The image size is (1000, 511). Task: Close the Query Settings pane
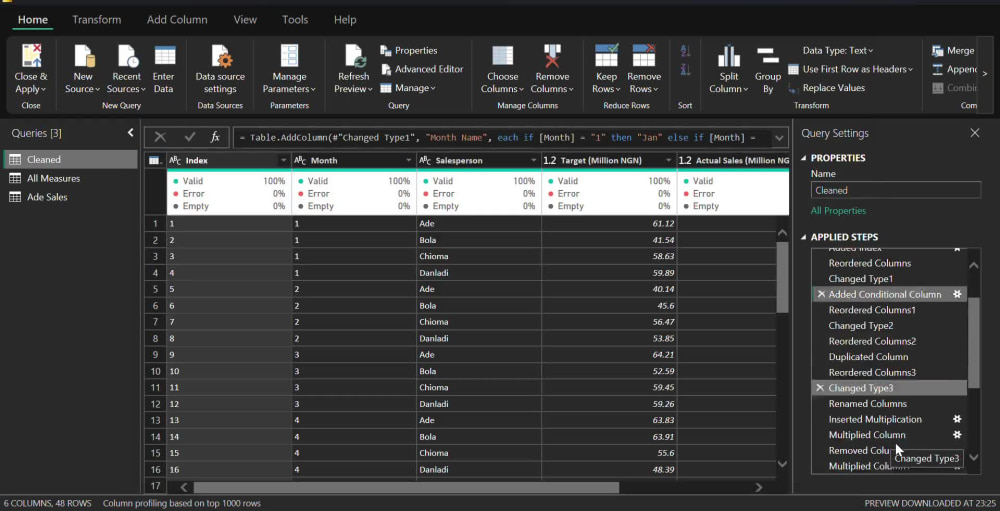(x=974, y=133)
